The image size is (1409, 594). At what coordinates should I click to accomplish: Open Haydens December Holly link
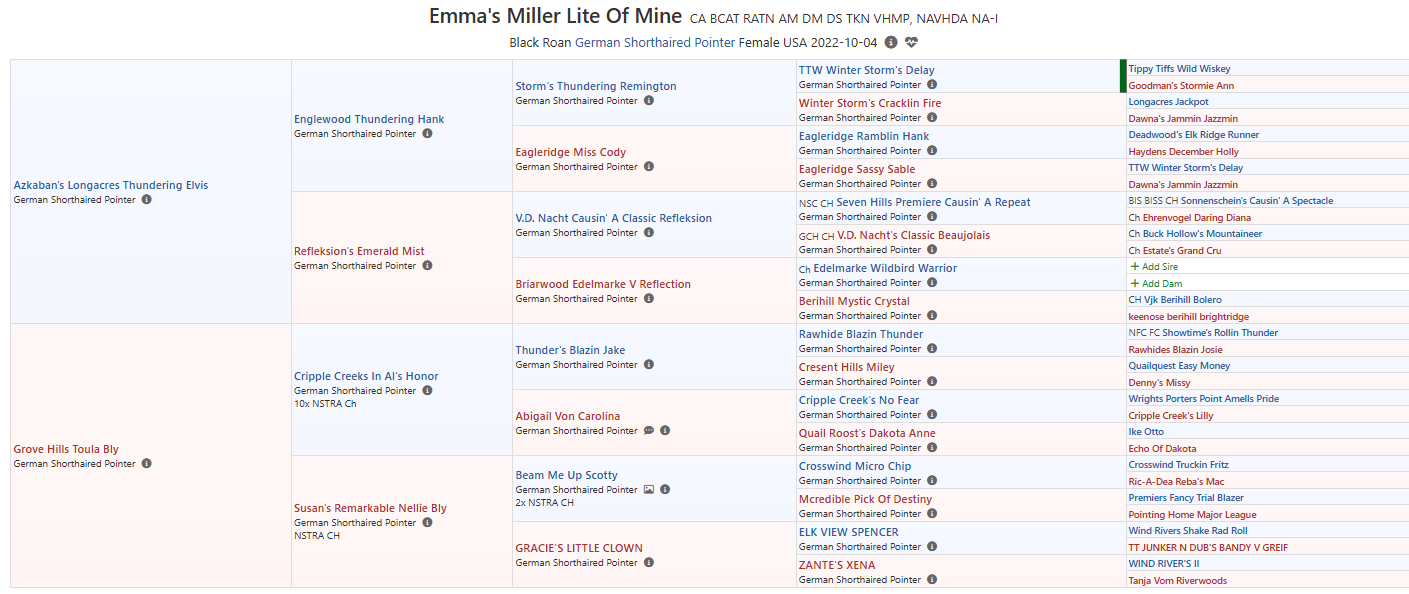pyautogui.click(x=1184, y=152)
